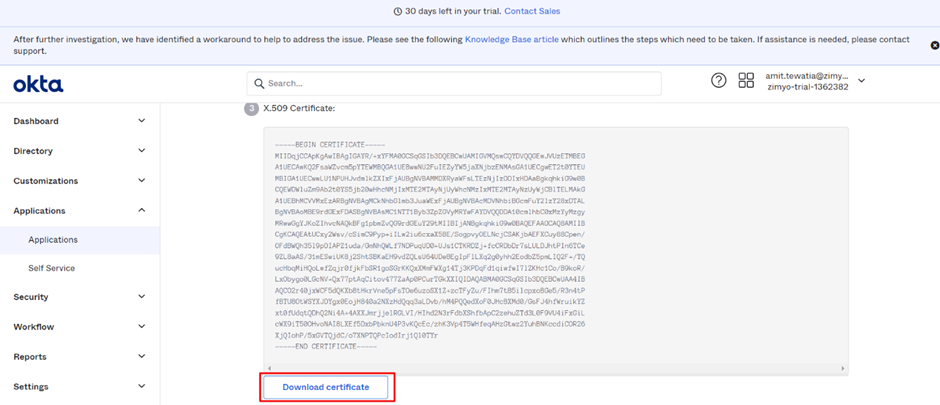Open the Workflow sidebar menu
The height and width of the screenshot is (405, 940).
(x=80, y=327)
